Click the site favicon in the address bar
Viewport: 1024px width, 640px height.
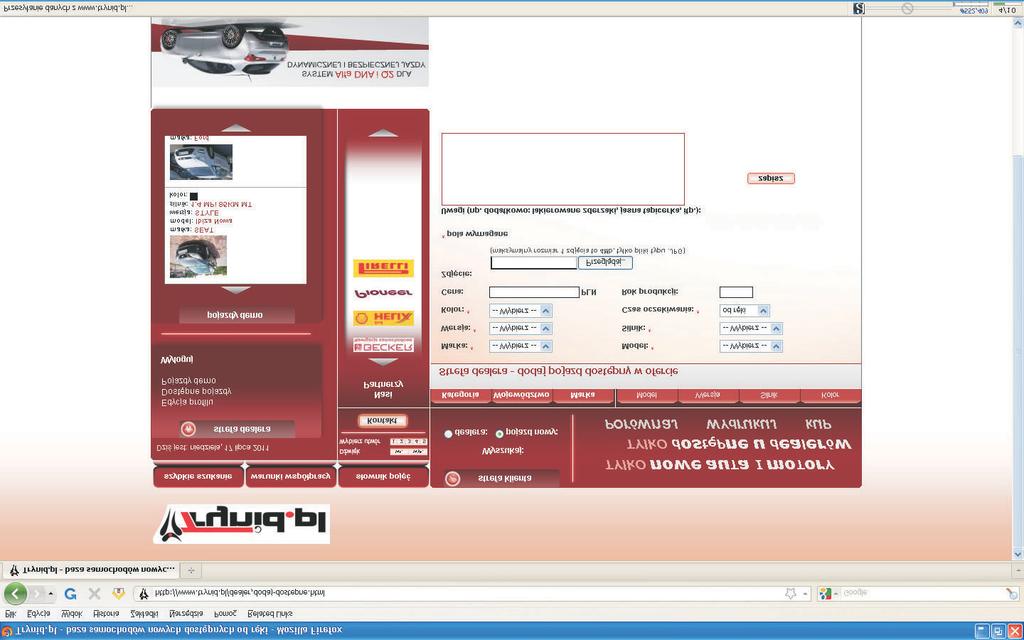coord(145,594)
